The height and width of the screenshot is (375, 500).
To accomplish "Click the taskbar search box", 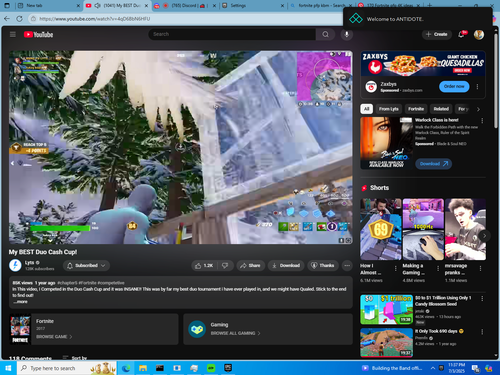I will (67, 368).
